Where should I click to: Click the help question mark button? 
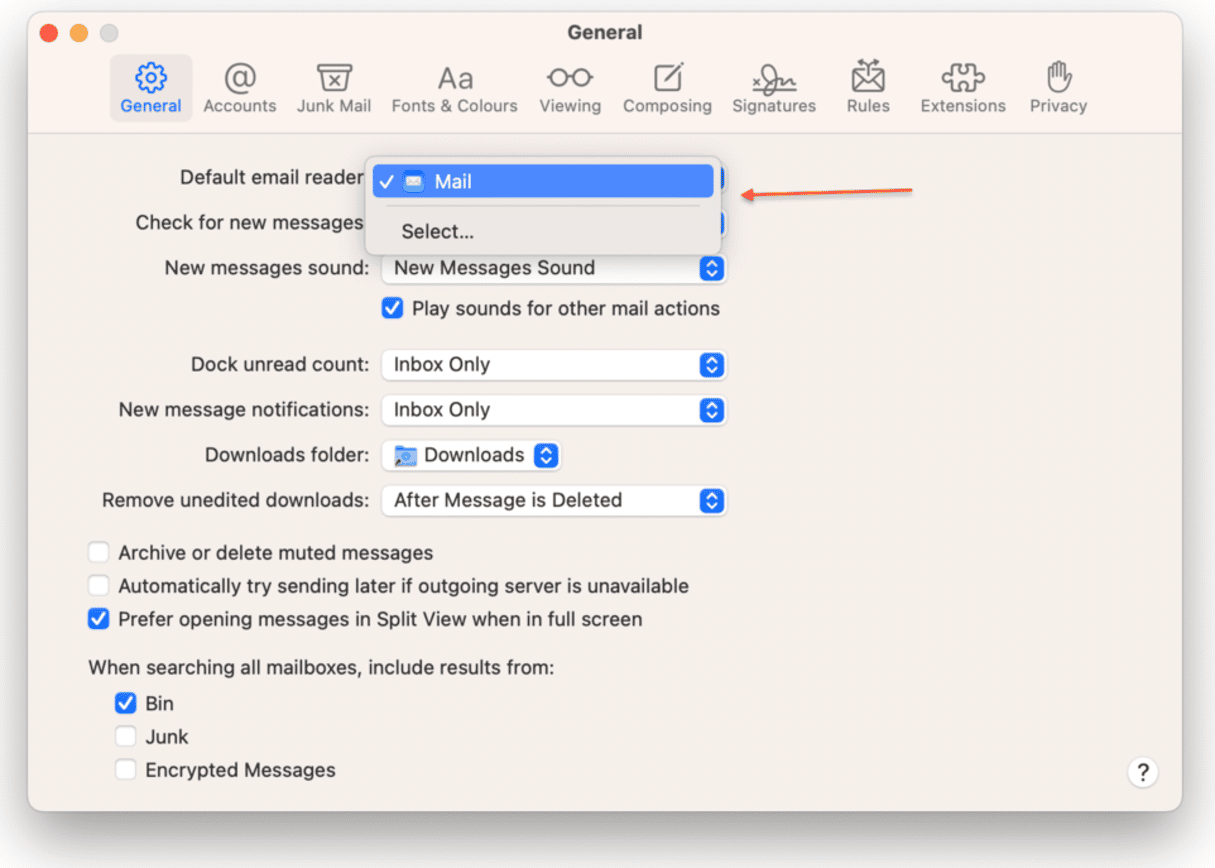(x=1142, y=772)
